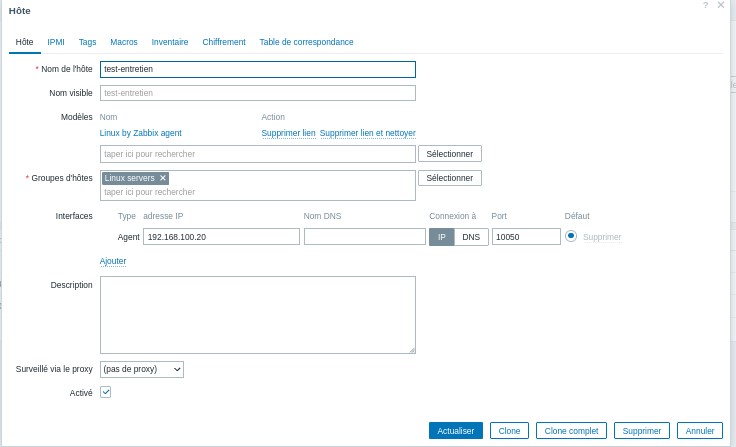Click the help question mark icon
Screen dimensions: 736x447
coord(705,5)
